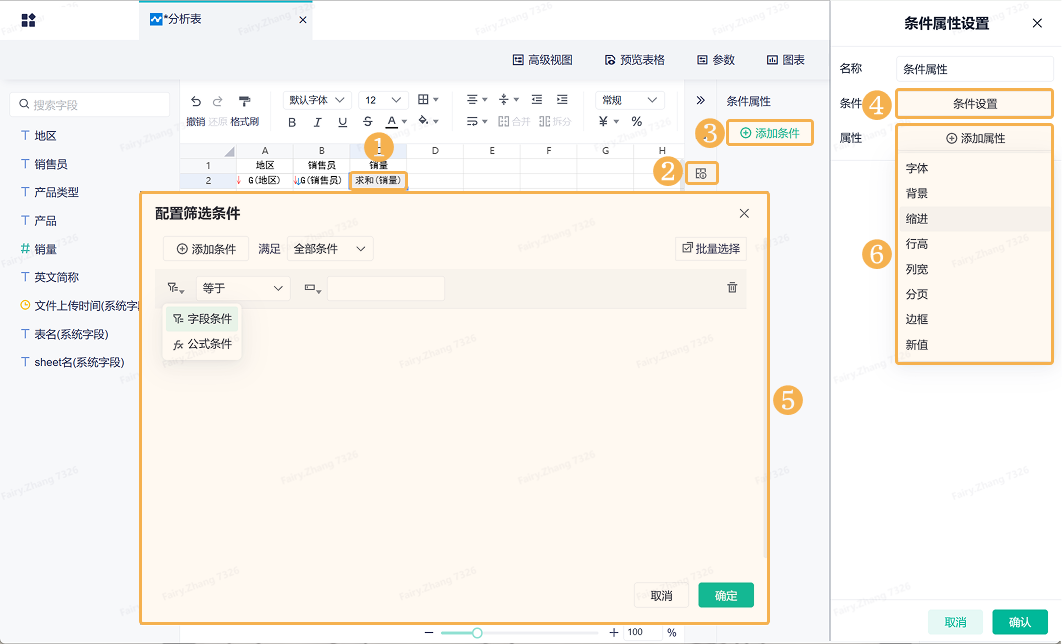This screenshot has height=644, width=1062.
Task: Click the font color A icon
Action: coord(391,122)
